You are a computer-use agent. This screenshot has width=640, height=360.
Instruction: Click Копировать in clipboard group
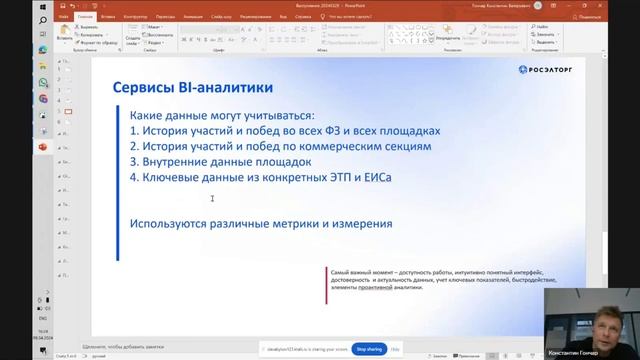point(89,35)
